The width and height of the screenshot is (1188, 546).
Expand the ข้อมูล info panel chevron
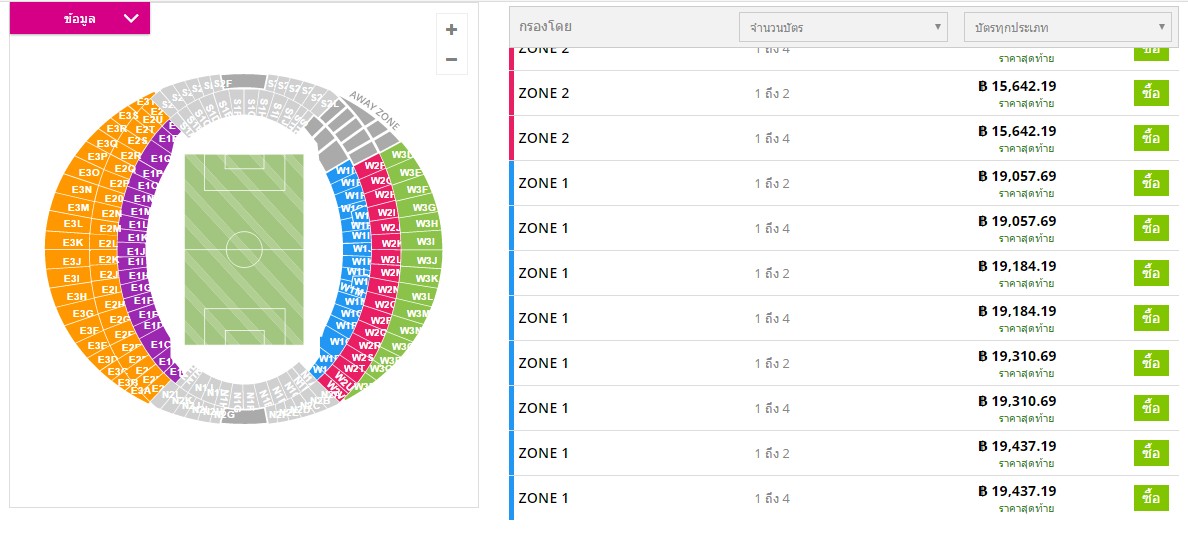132,19
